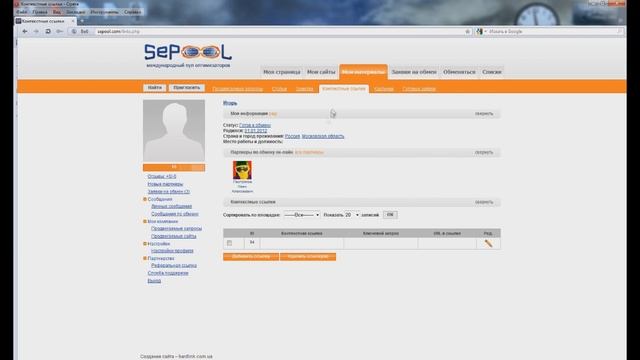Collapse the partners exchange section

tap(484, 152)
